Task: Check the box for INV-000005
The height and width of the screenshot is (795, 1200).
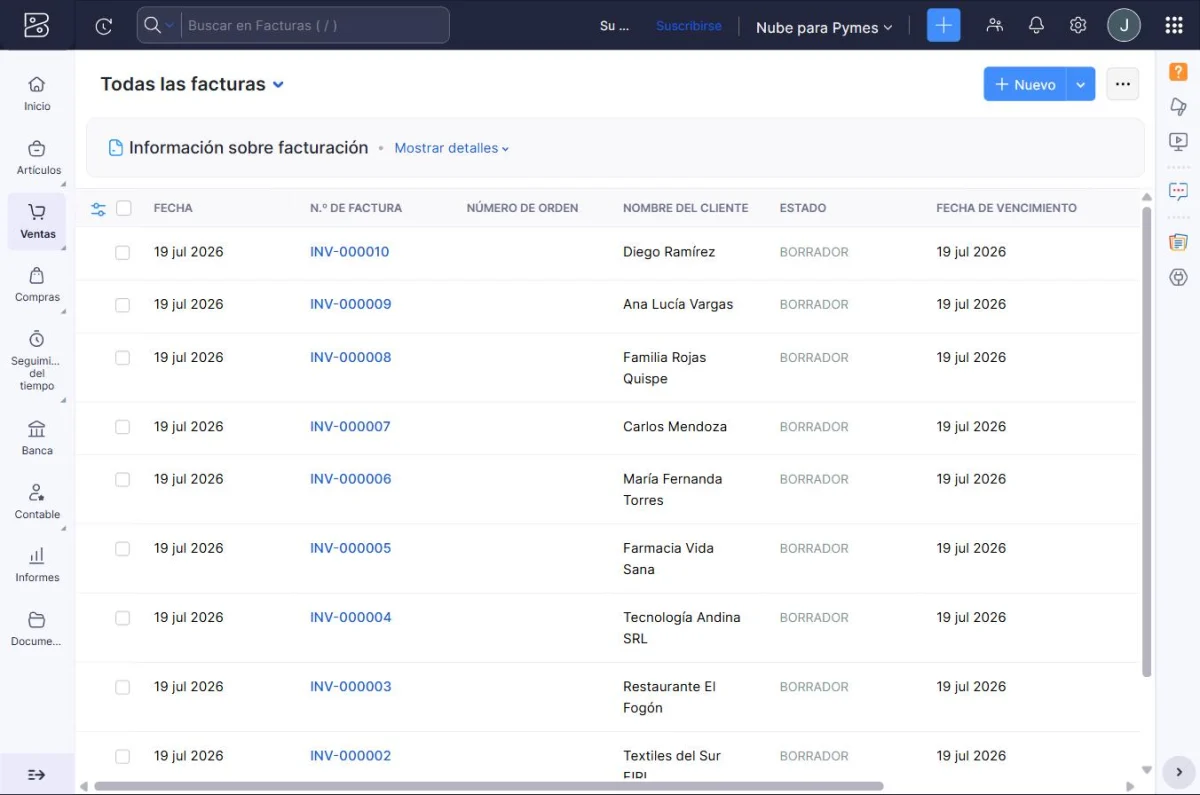Action: point(122,549)
